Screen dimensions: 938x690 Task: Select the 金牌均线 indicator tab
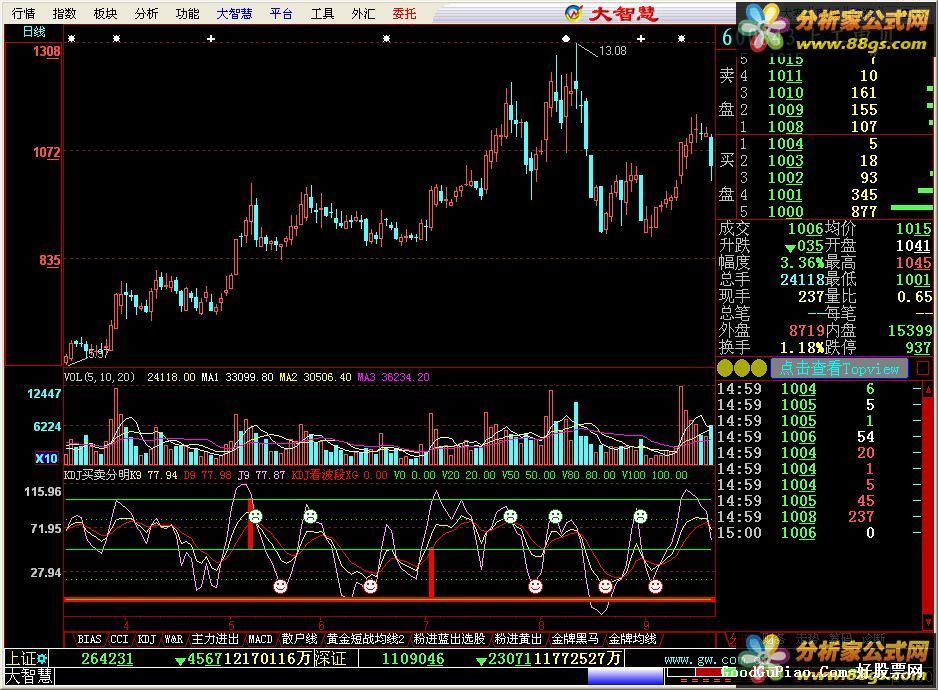(632, 639)
